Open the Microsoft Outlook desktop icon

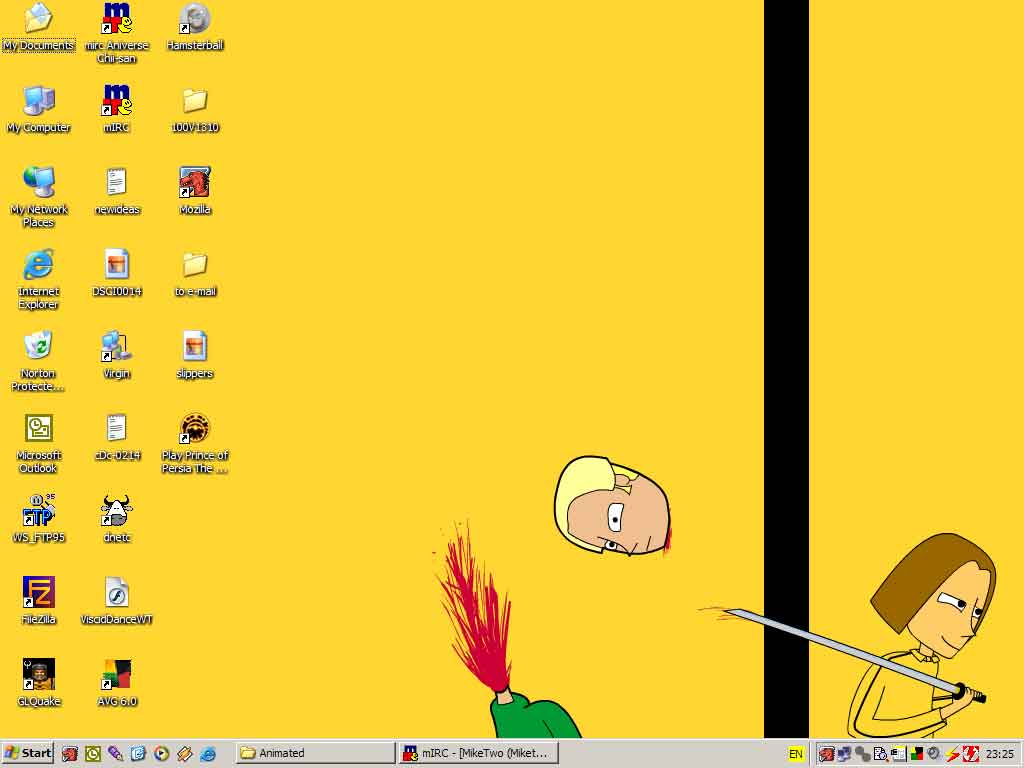click(x=39, y=429)
